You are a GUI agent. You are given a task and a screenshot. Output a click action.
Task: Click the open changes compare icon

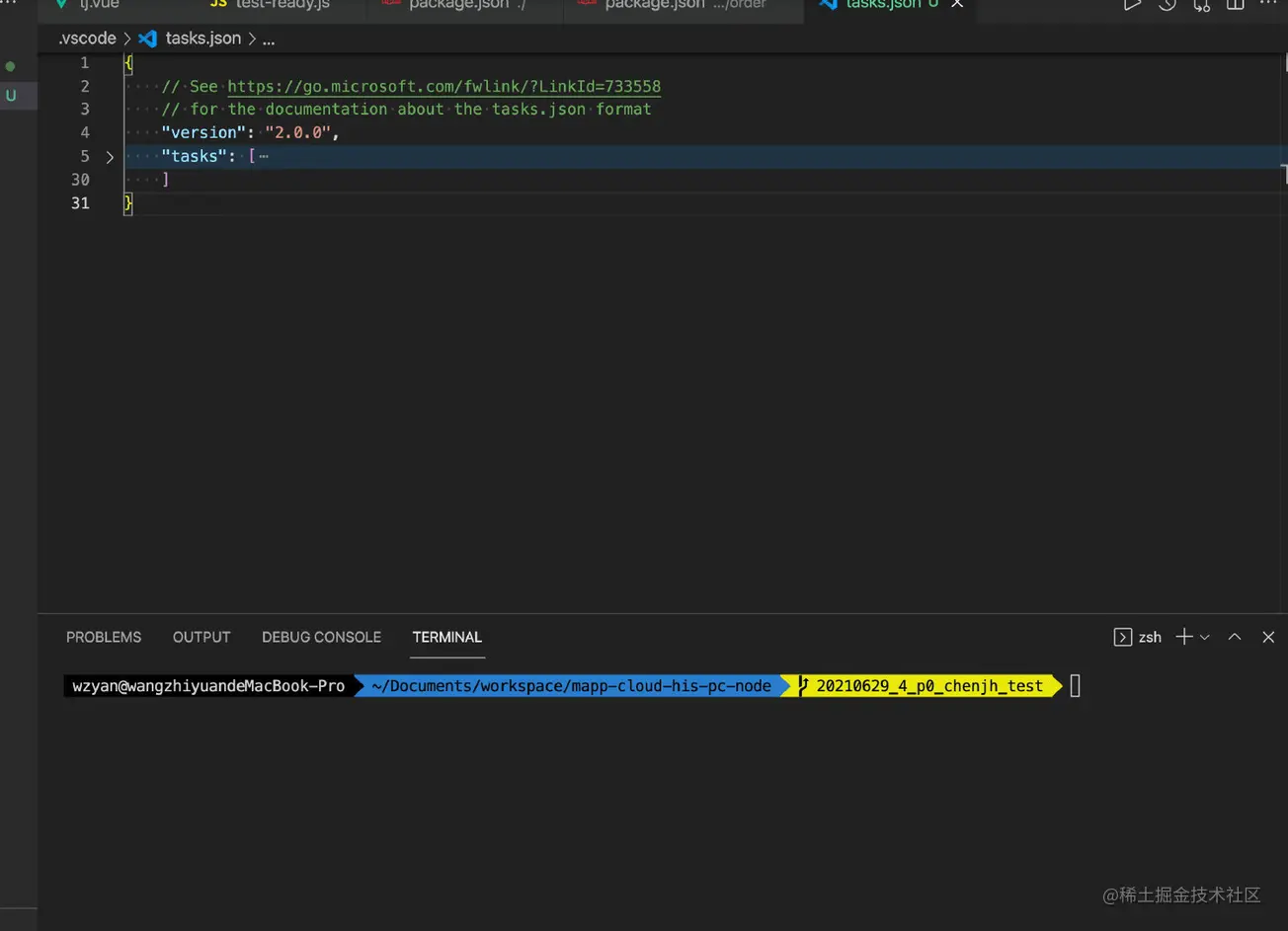tap(1201, 5)
